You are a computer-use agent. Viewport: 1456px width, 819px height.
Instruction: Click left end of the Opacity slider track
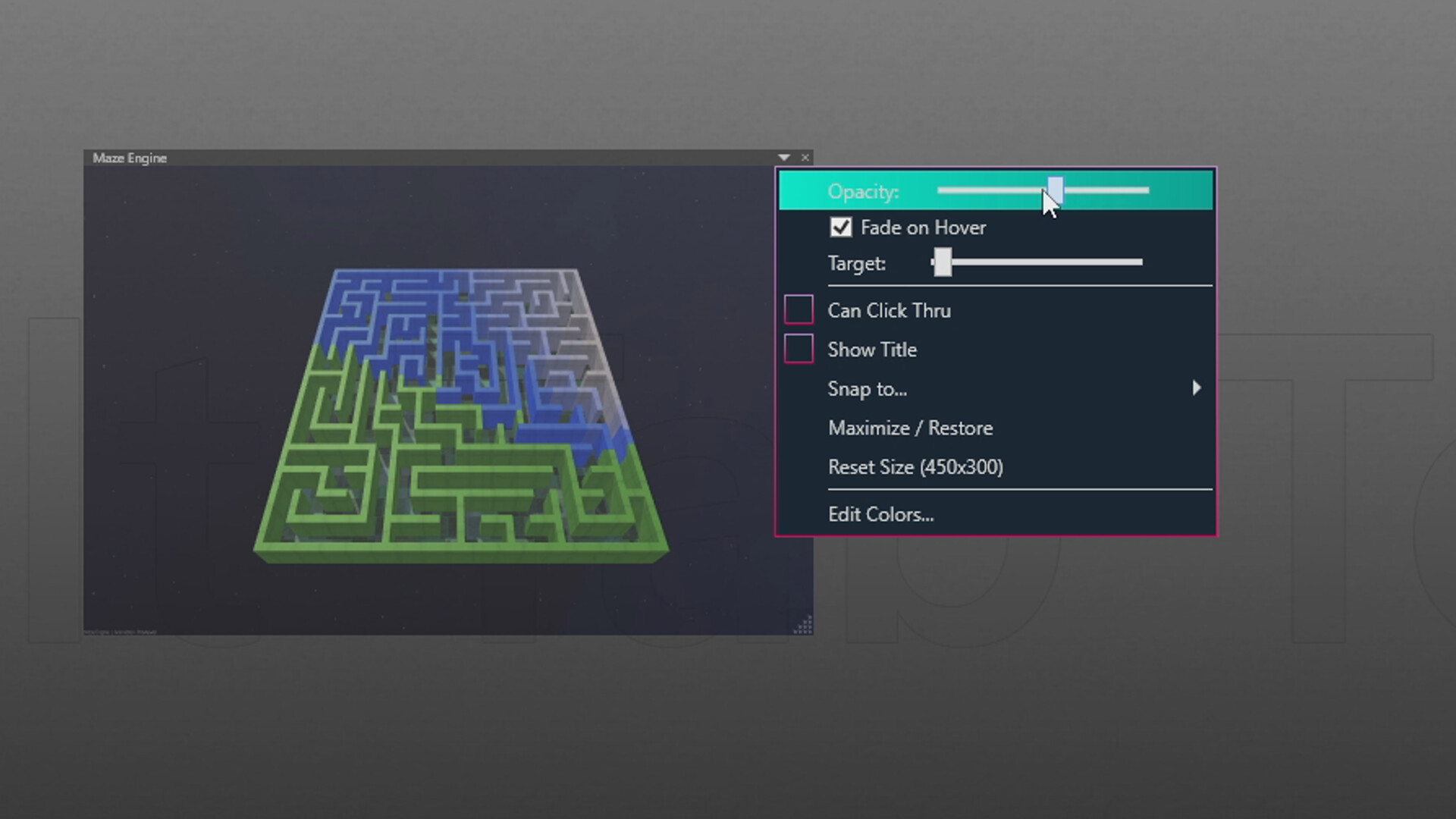[x=943, y=190]
